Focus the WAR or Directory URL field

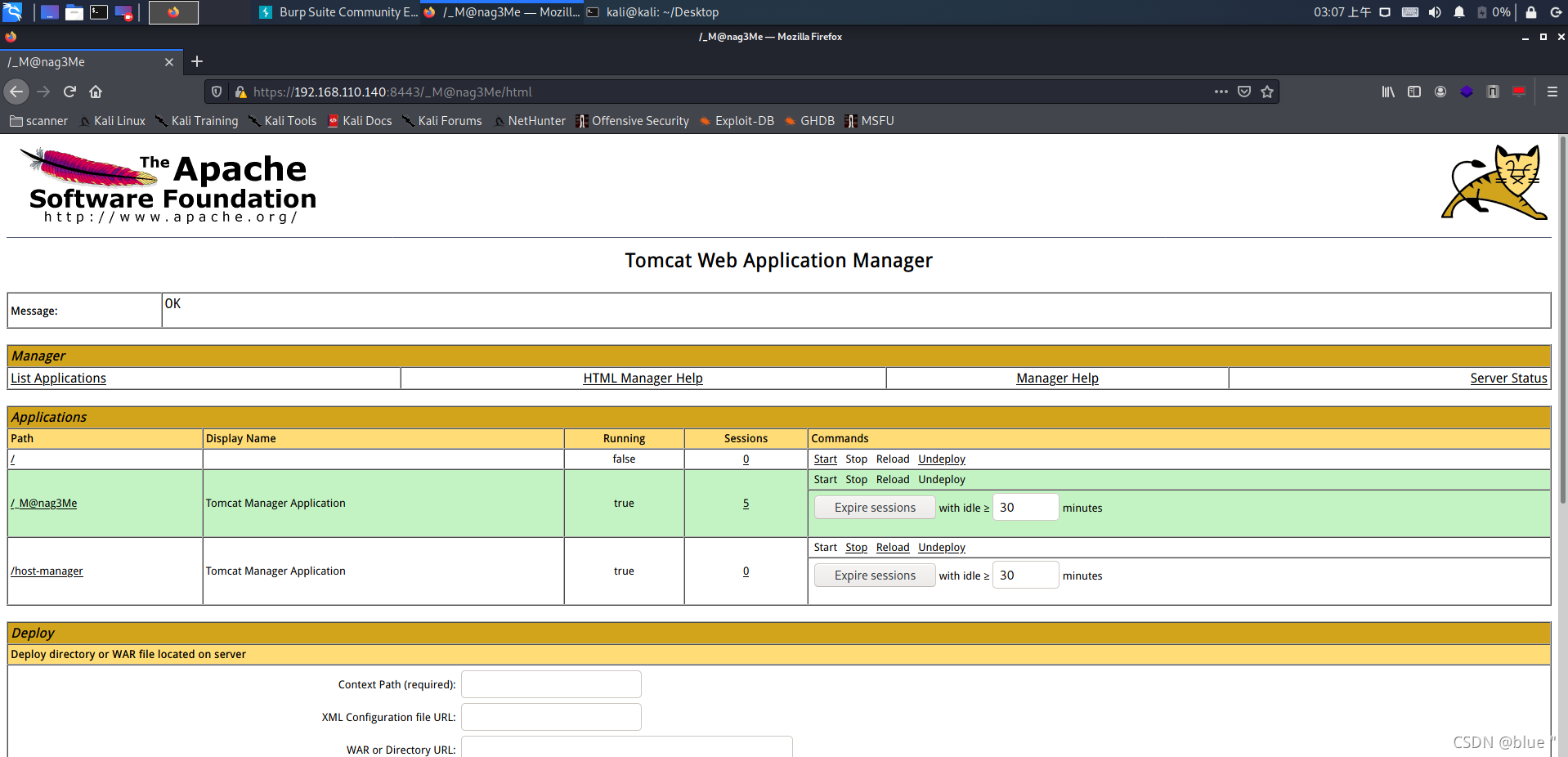coord(627,747)
